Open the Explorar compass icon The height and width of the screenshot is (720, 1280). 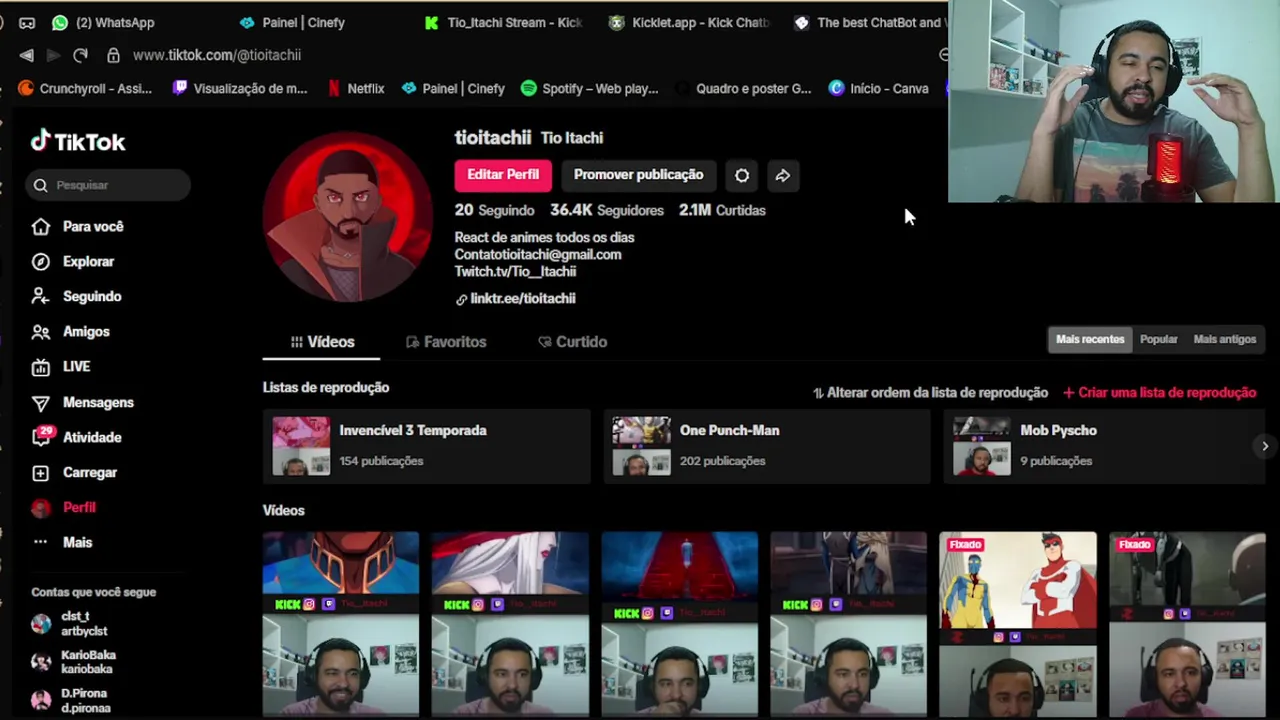tap(41, 262)
